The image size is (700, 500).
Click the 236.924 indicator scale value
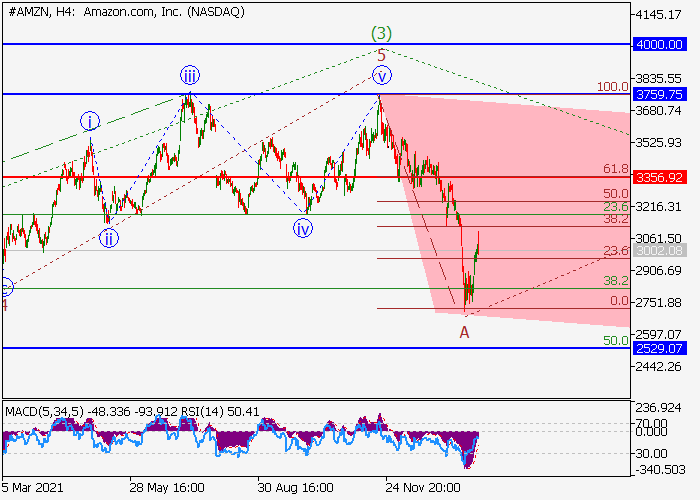pyautogui.click(x=658, y=408)
